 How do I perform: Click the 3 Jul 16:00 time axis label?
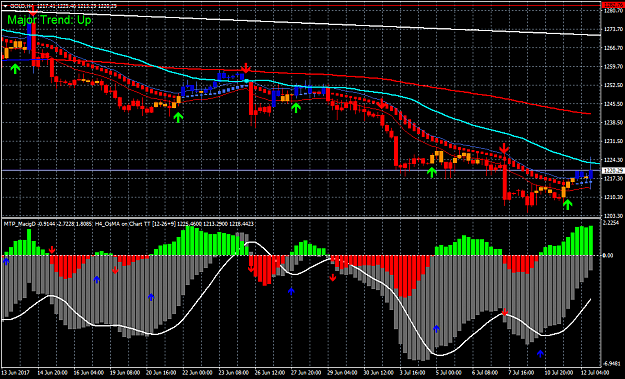(414, 373)
